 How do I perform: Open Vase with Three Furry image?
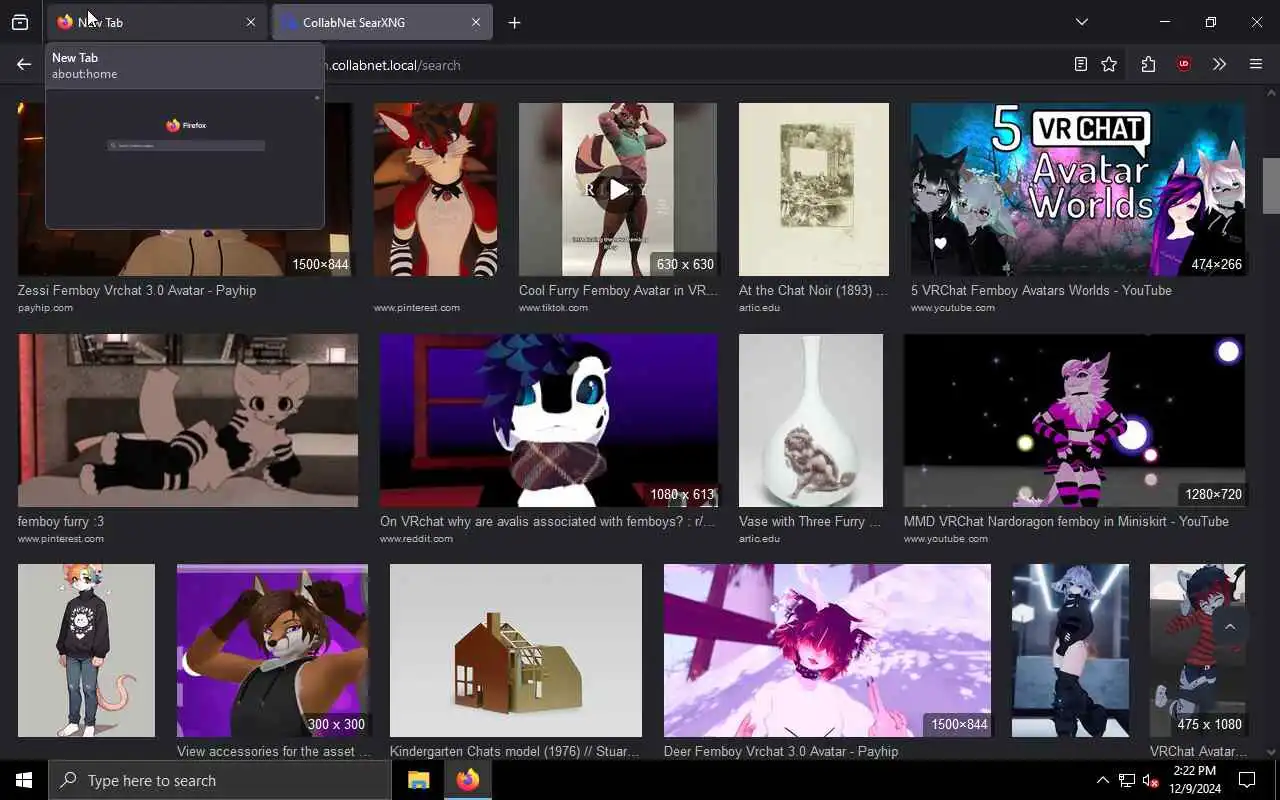tap(811, 420)
